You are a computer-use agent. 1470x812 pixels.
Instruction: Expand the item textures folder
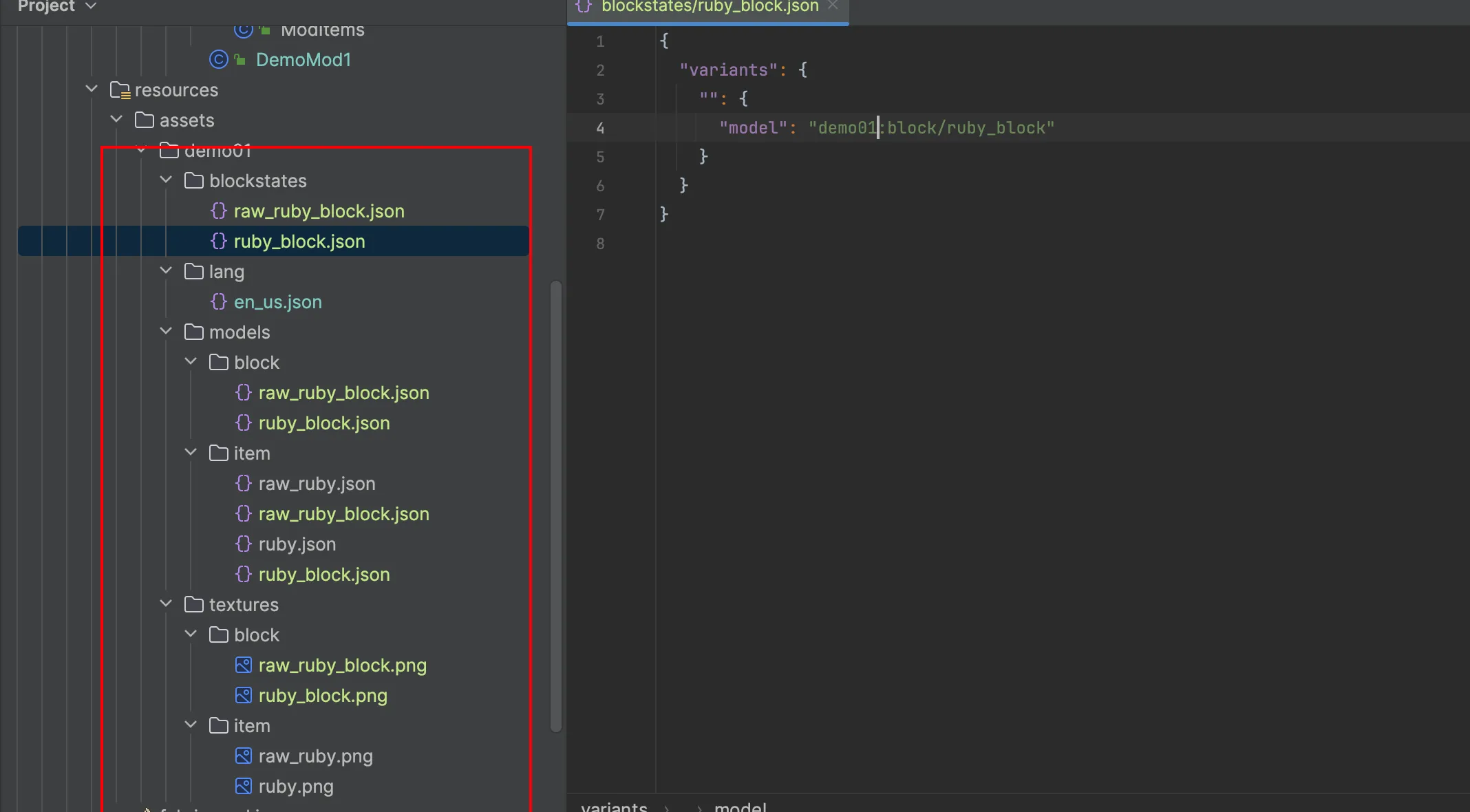(x=191, y=725)
